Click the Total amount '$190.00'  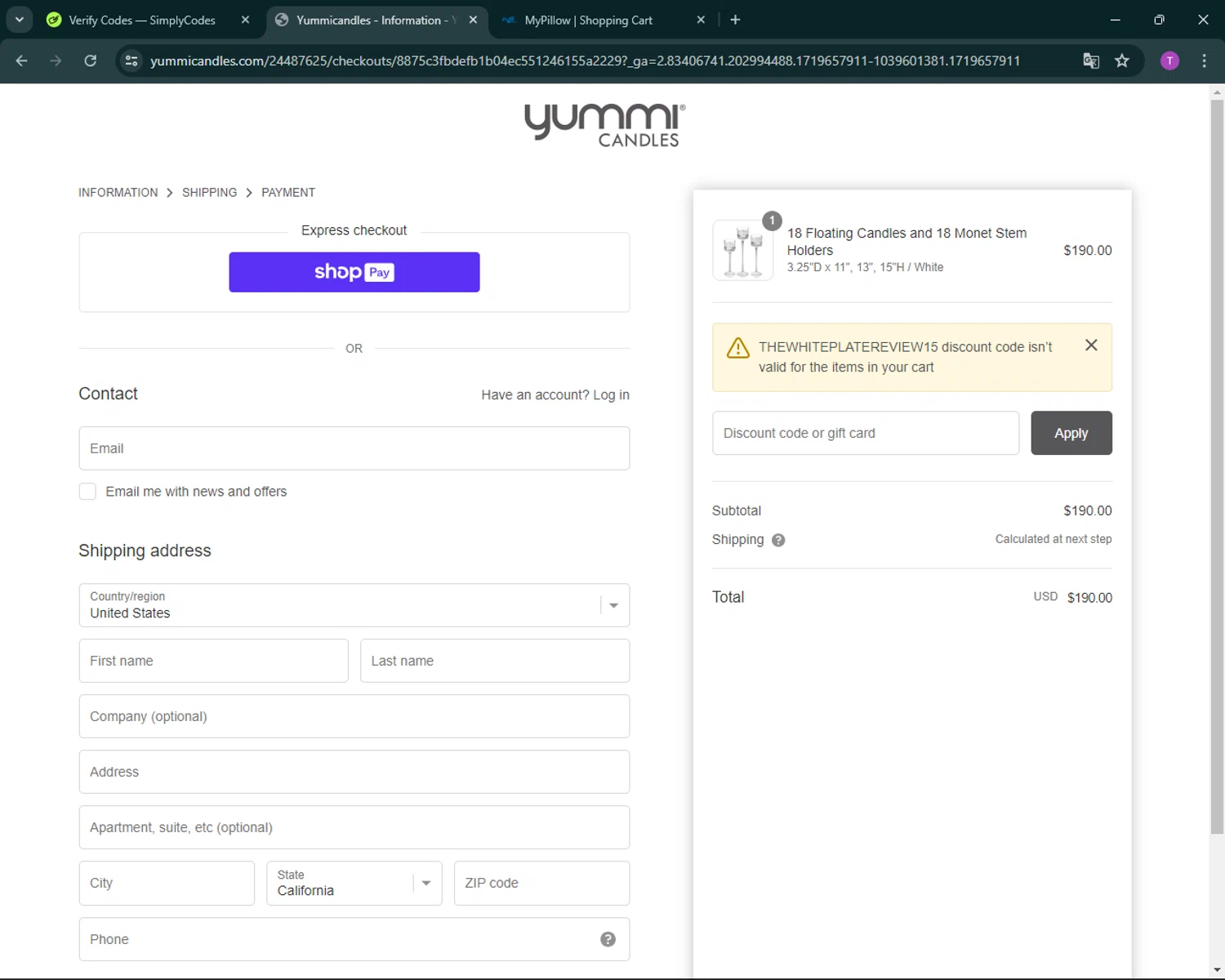coord(1089,598)
